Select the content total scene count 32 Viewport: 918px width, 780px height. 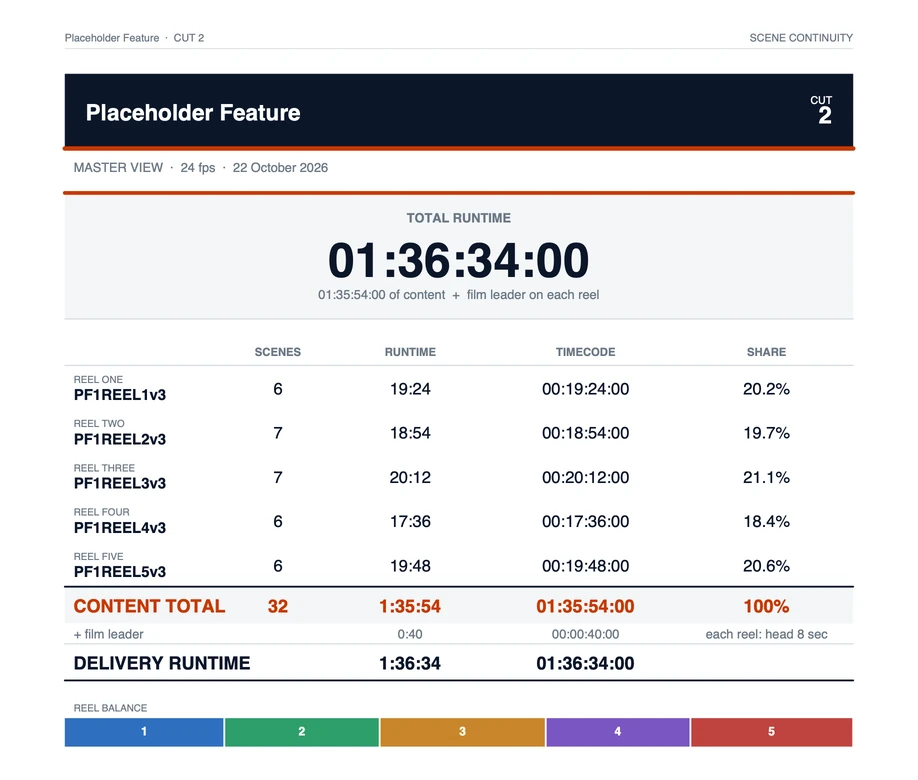tap(278, 606)
